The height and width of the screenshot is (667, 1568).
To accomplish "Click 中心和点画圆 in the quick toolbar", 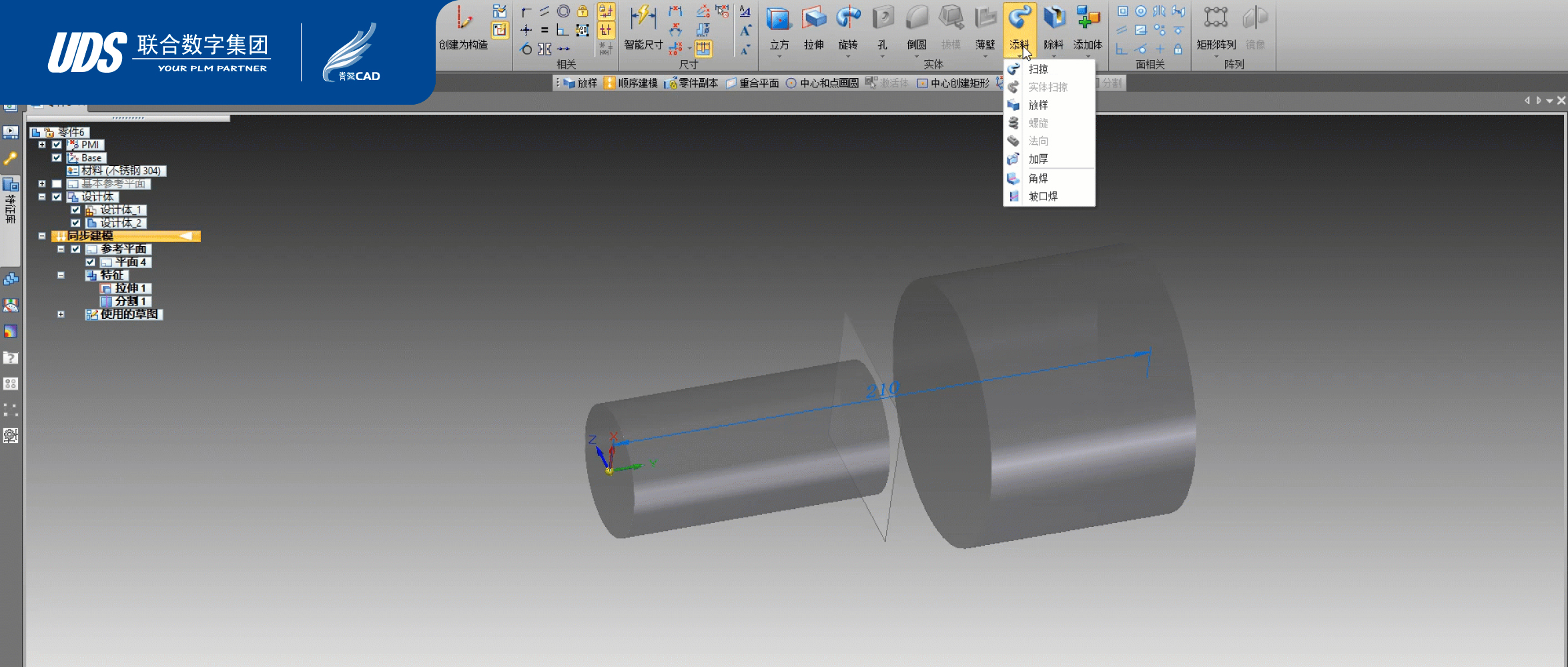I will pyautogui.click(x=822, y=83).
